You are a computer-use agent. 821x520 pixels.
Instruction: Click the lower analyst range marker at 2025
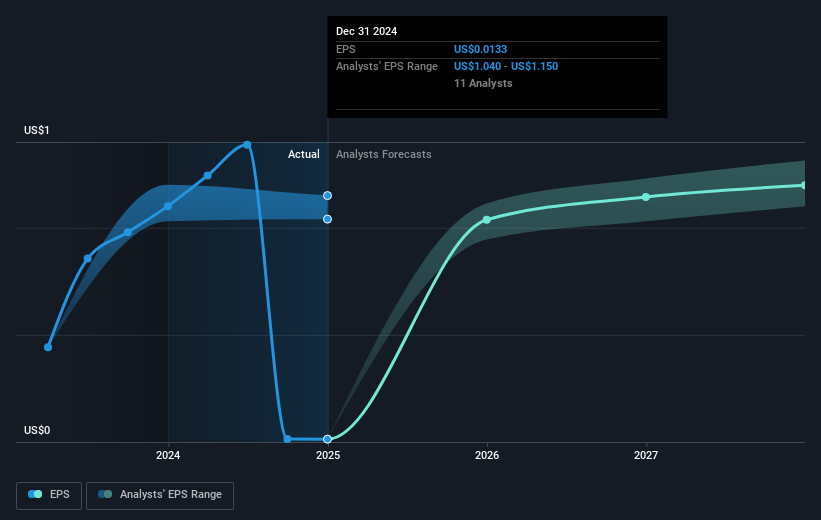[327, 219]
